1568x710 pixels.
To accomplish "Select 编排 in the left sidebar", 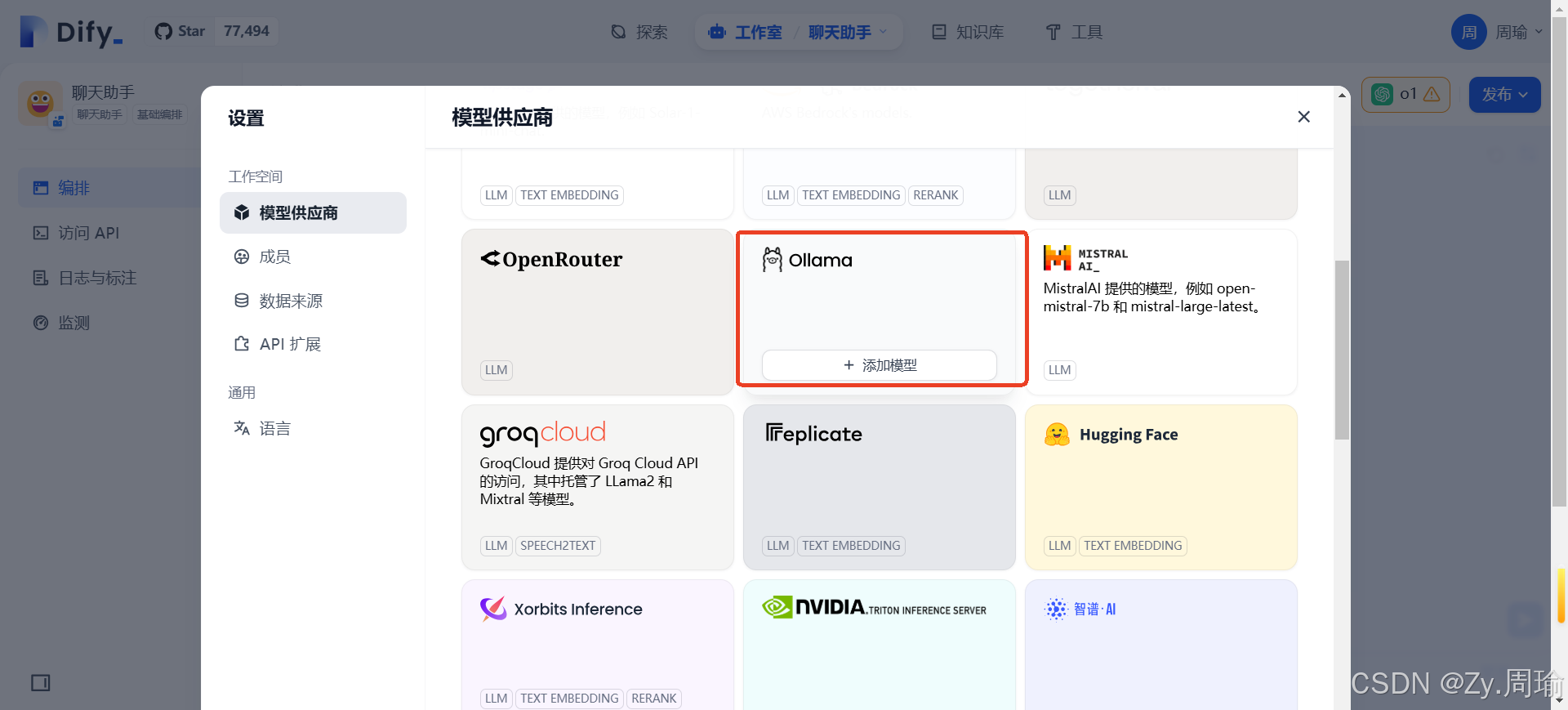I will click(109, 188).
